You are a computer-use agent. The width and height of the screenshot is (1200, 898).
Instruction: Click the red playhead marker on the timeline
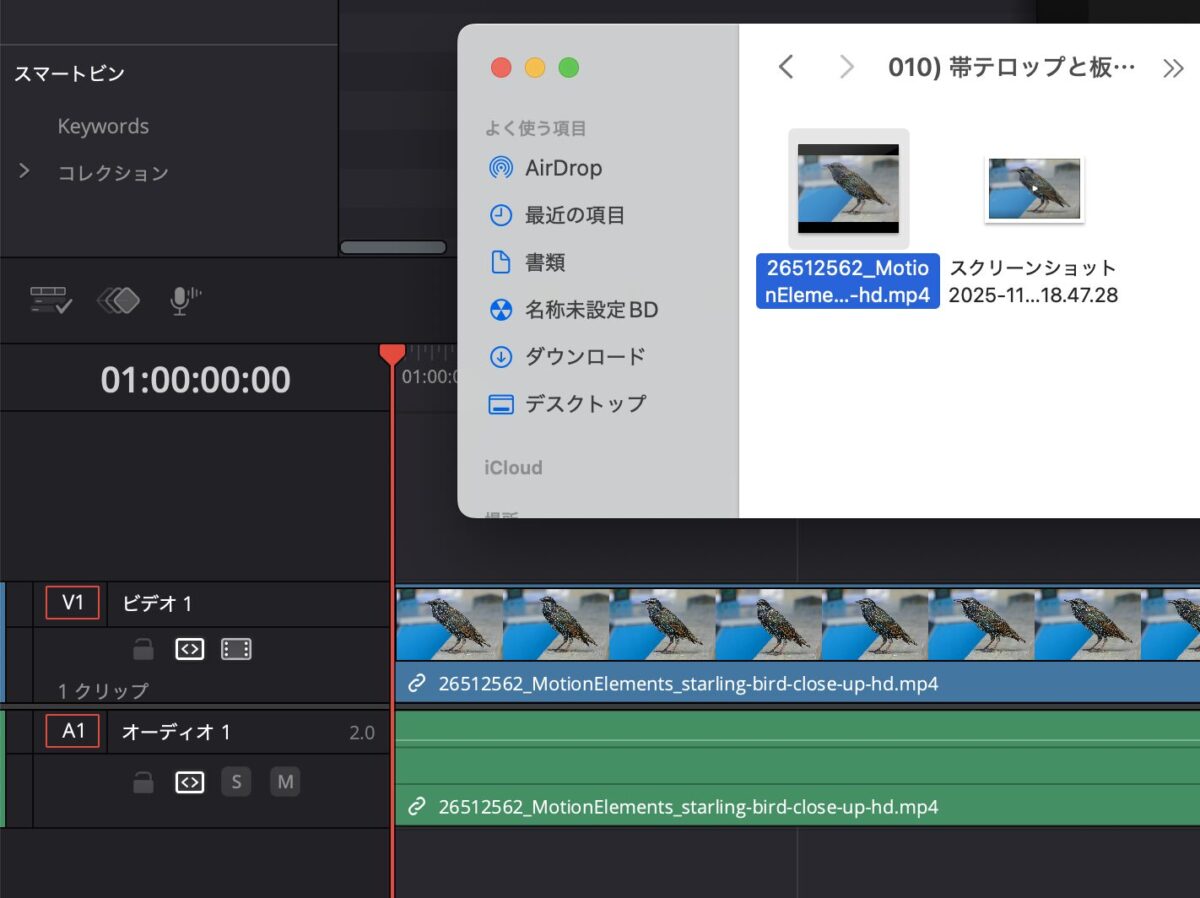[392, 353]
